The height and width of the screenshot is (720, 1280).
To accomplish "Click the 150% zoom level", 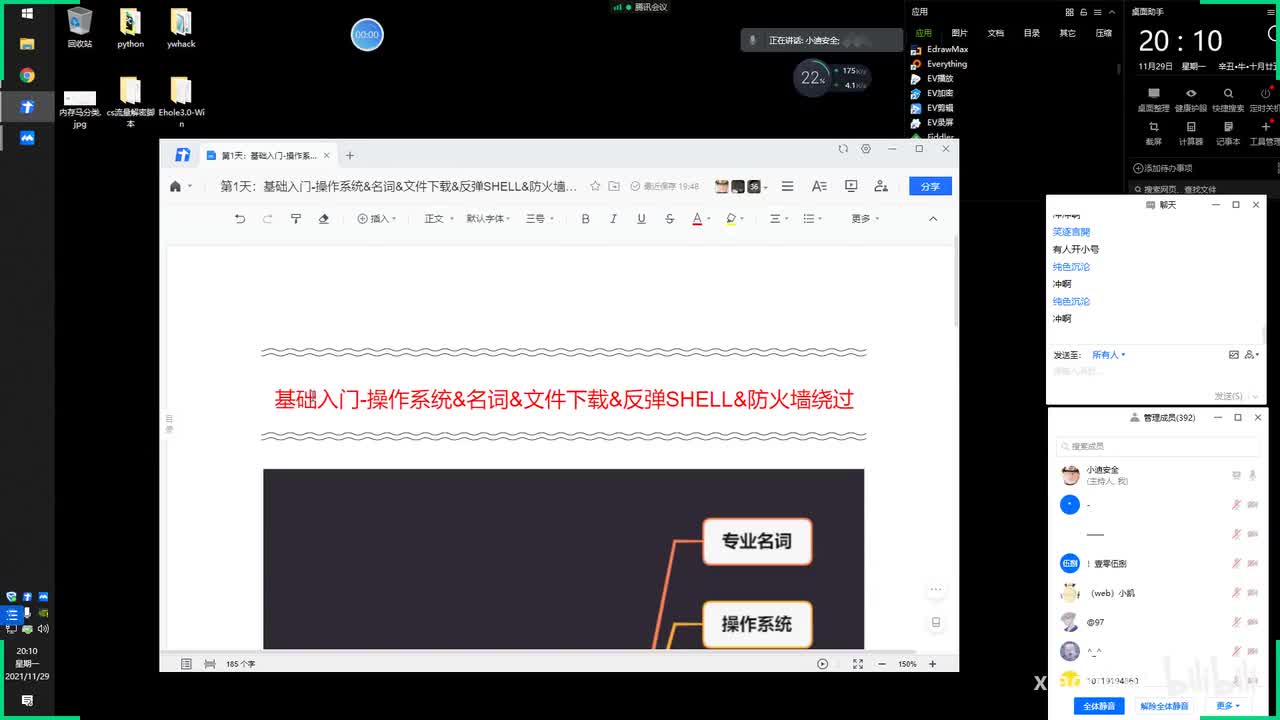I will coord(907,664).
